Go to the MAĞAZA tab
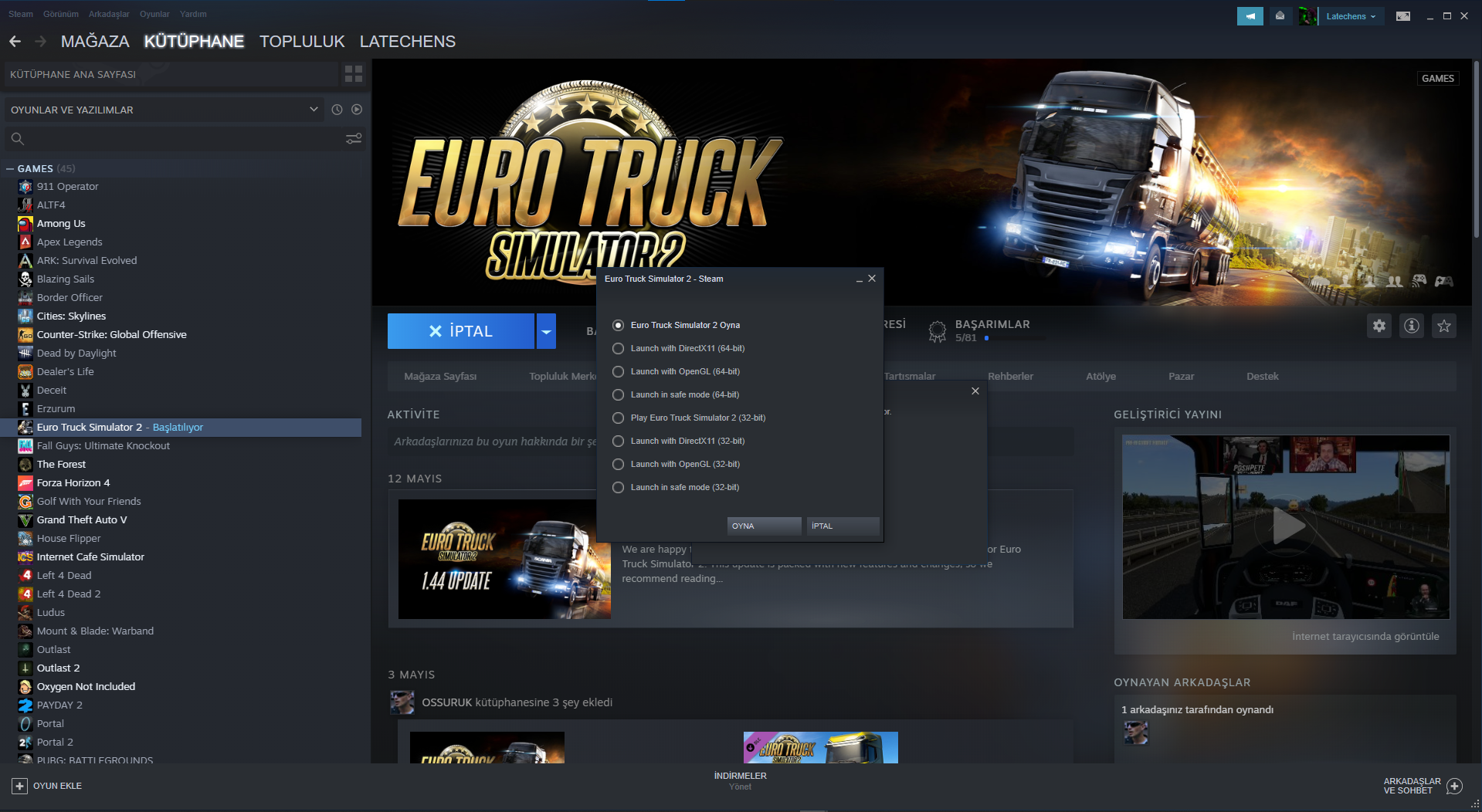Image resolution: width=1482 pixels, height=812 pixels. tap(95, 42)
